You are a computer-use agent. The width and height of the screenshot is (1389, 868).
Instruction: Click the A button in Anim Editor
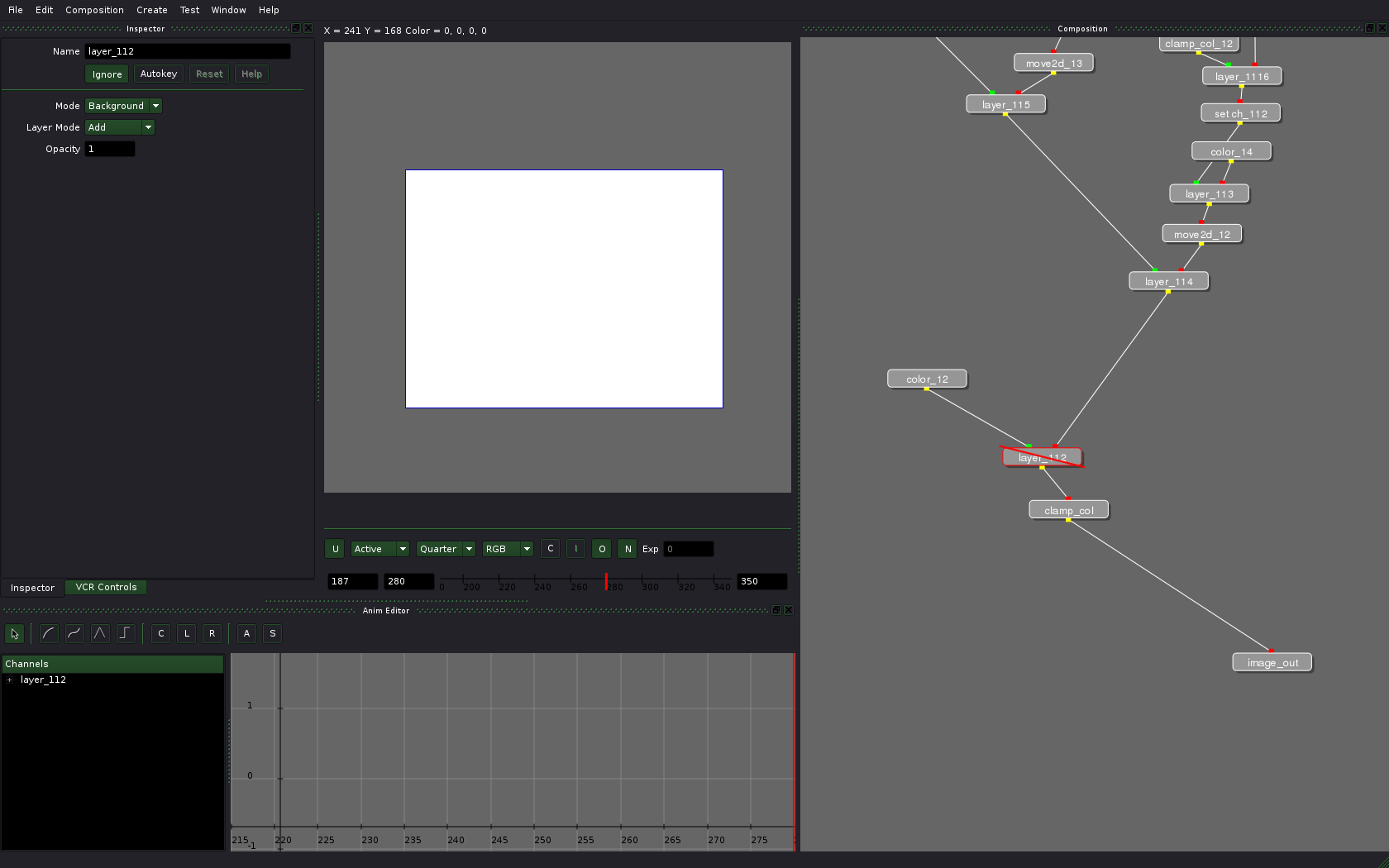click(246, 634)
